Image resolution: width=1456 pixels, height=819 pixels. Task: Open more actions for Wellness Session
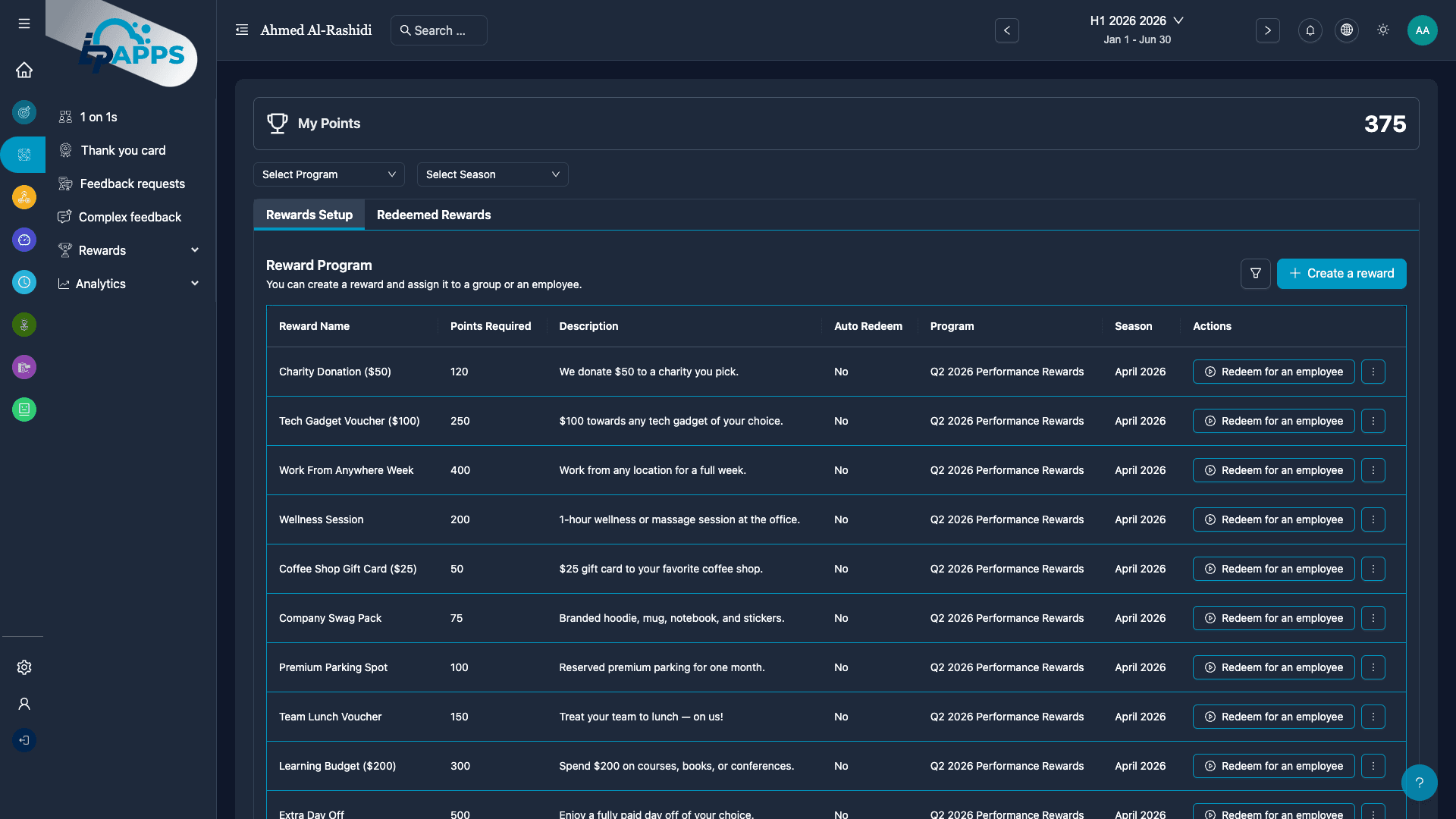[1373, 519]
